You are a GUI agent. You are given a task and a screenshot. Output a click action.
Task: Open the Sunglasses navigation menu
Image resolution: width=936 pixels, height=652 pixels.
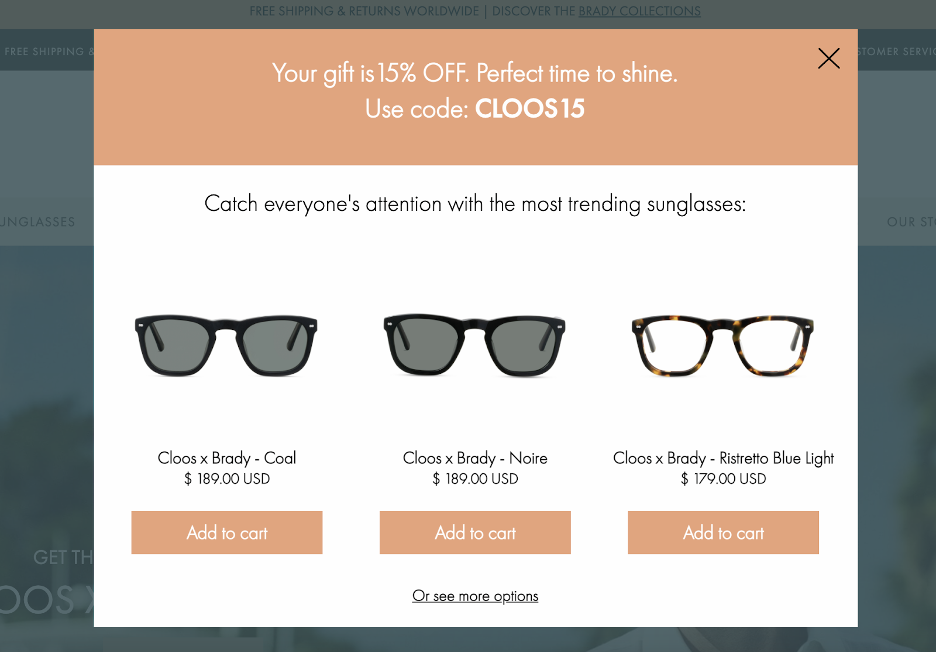[x=35, y=222]
